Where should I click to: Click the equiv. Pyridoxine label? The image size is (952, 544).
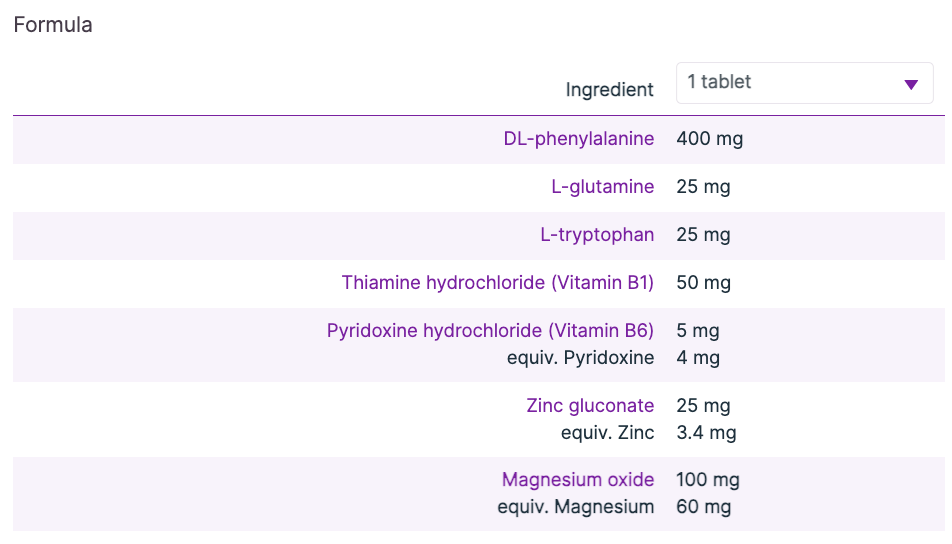(580, 358)
